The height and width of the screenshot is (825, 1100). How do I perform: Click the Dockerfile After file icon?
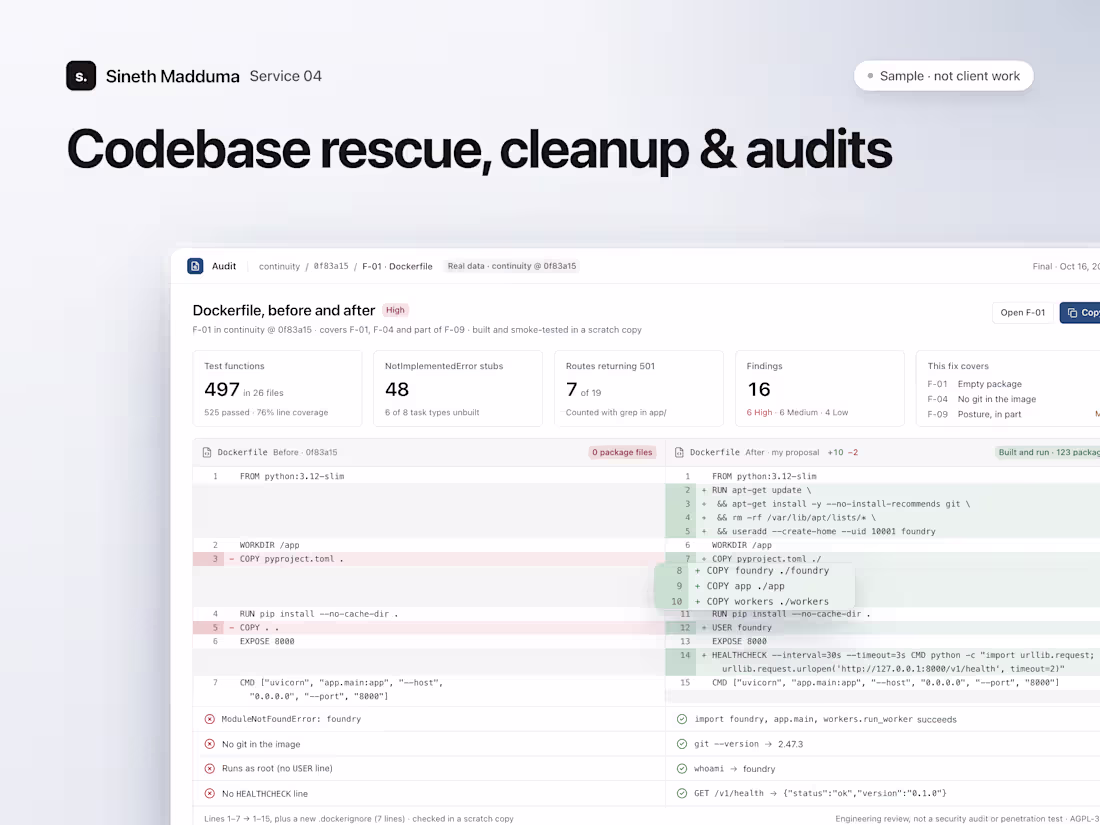click(x=679, y=452)
